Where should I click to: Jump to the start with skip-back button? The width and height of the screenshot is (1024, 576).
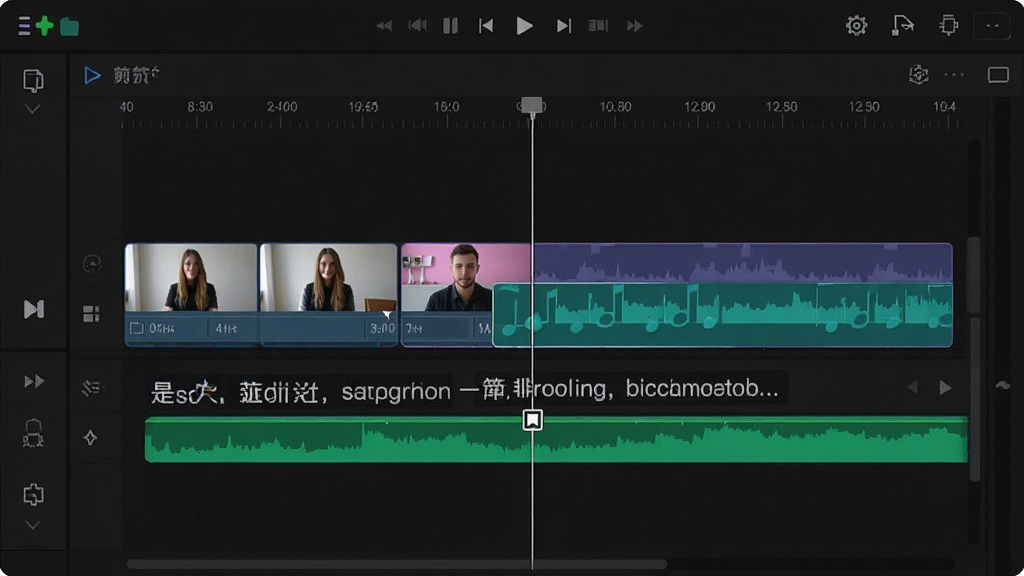click(x=486, y=26)
